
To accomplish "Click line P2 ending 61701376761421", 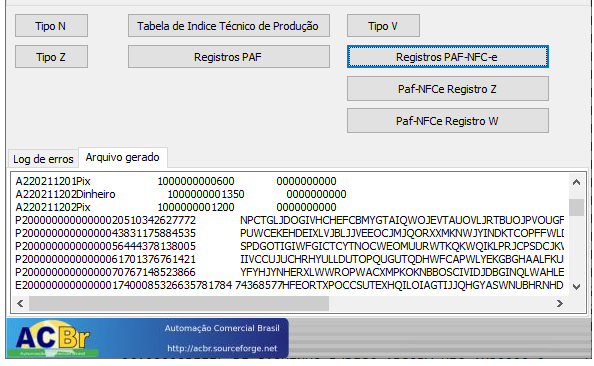I will (x=290, y=260).
